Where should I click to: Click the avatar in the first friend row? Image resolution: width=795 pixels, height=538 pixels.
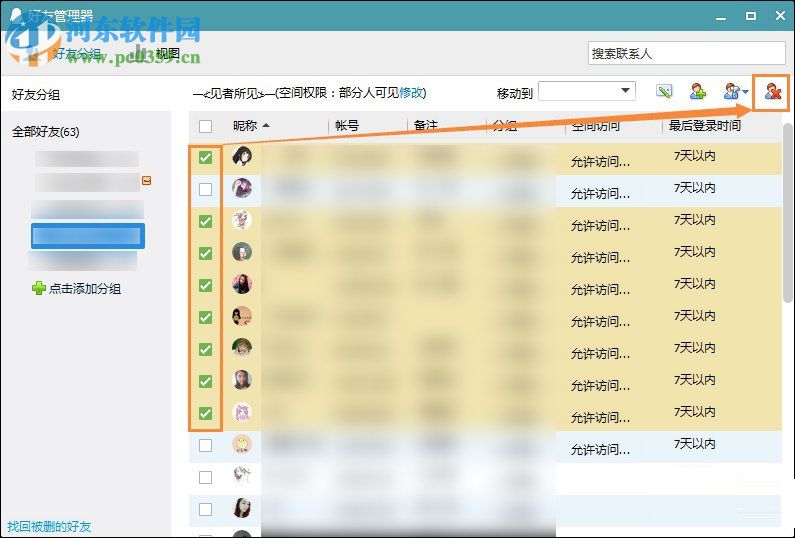pyautogui.click(x=242, y=156)
